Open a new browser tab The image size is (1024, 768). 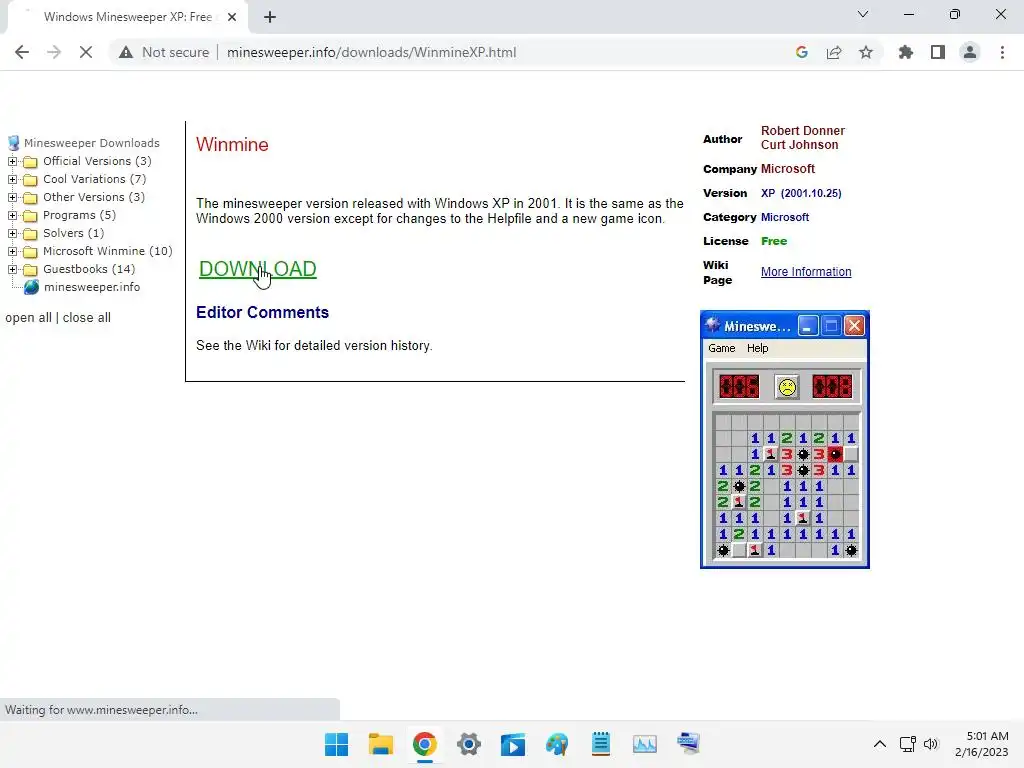point(270,17)
